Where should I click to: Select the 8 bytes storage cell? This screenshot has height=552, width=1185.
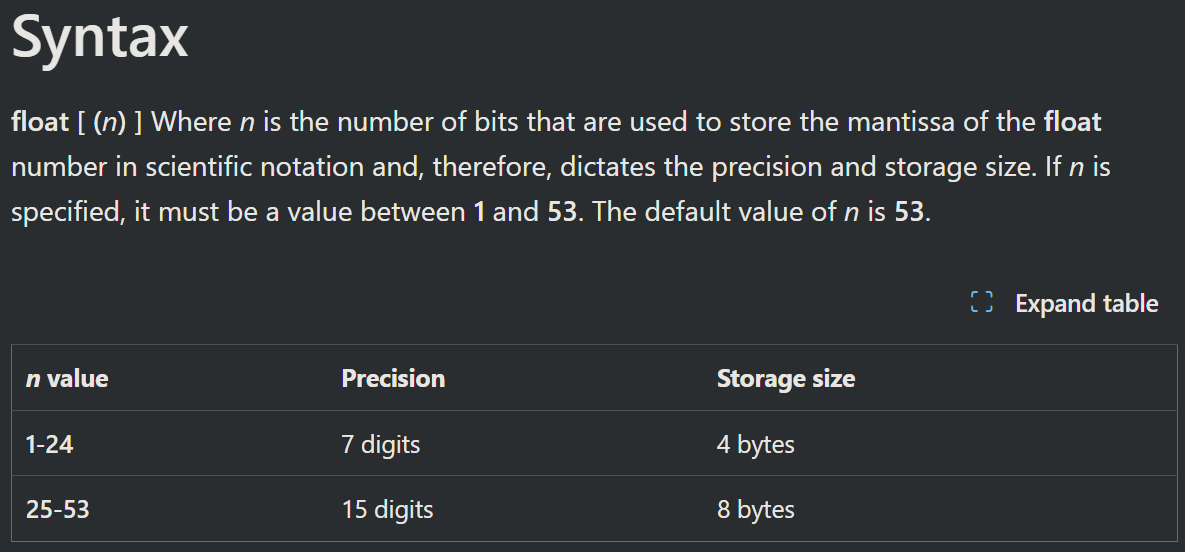pyautogui.click(x=755, y=509)
